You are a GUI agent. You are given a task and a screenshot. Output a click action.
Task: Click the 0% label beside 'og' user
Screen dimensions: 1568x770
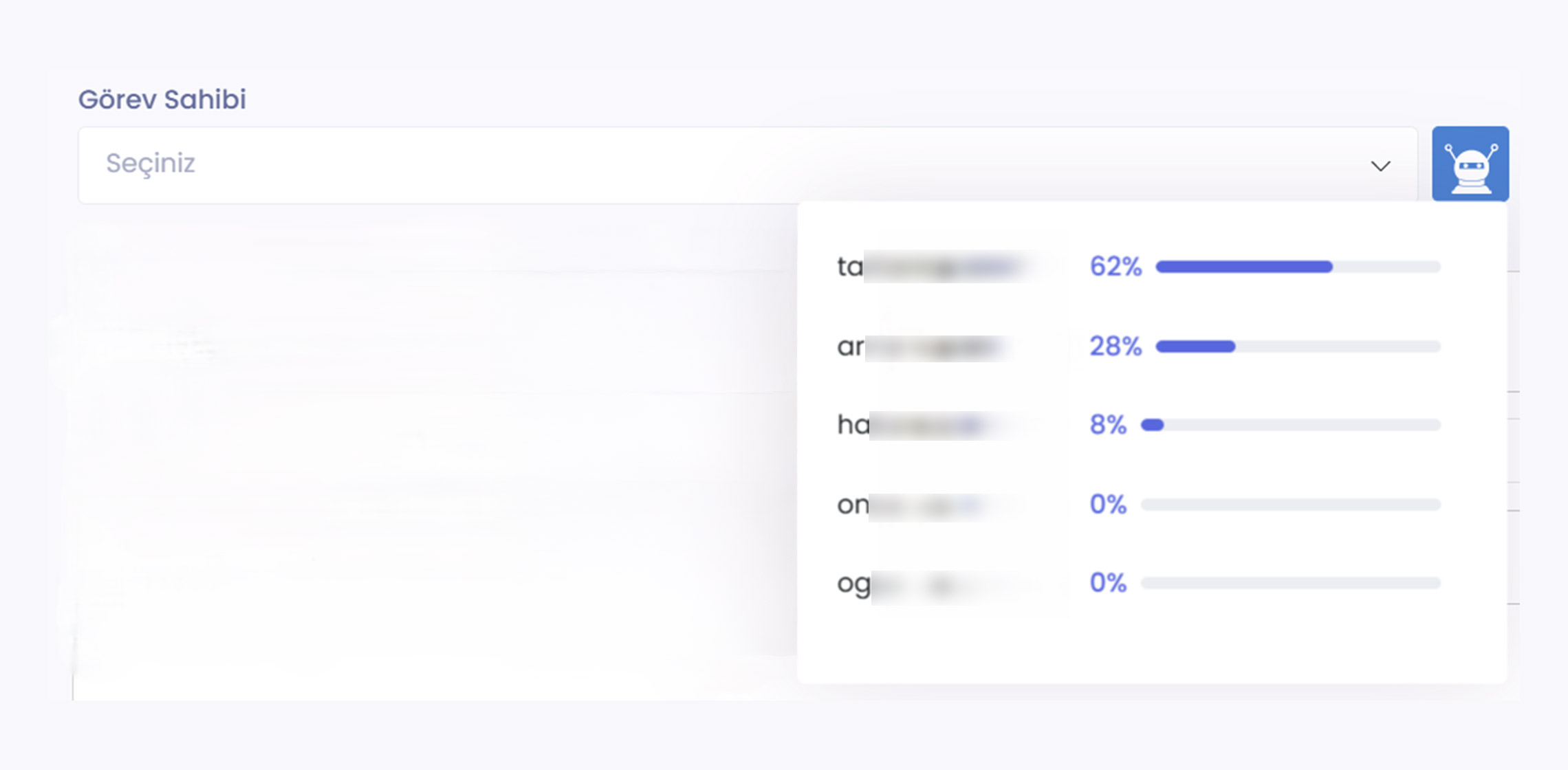[1107, 584]
